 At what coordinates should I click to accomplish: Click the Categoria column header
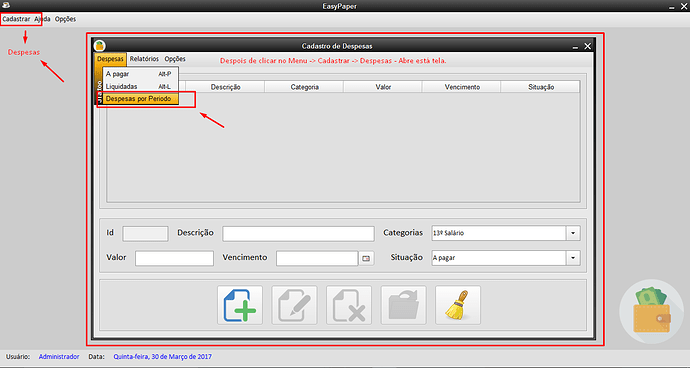point(305,87)
